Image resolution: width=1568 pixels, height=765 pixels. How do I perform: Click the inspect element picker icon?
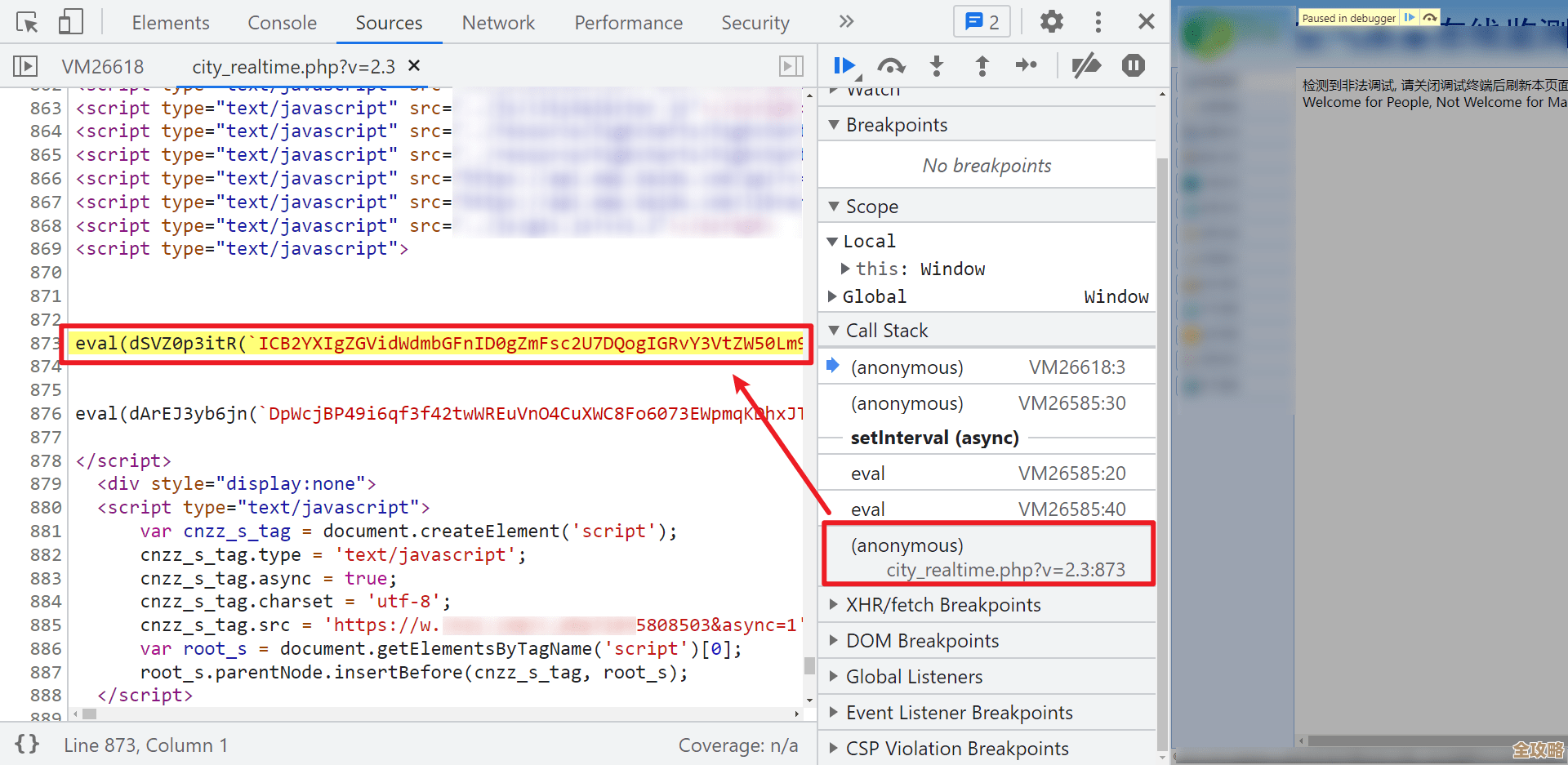[x=27, y=22]
